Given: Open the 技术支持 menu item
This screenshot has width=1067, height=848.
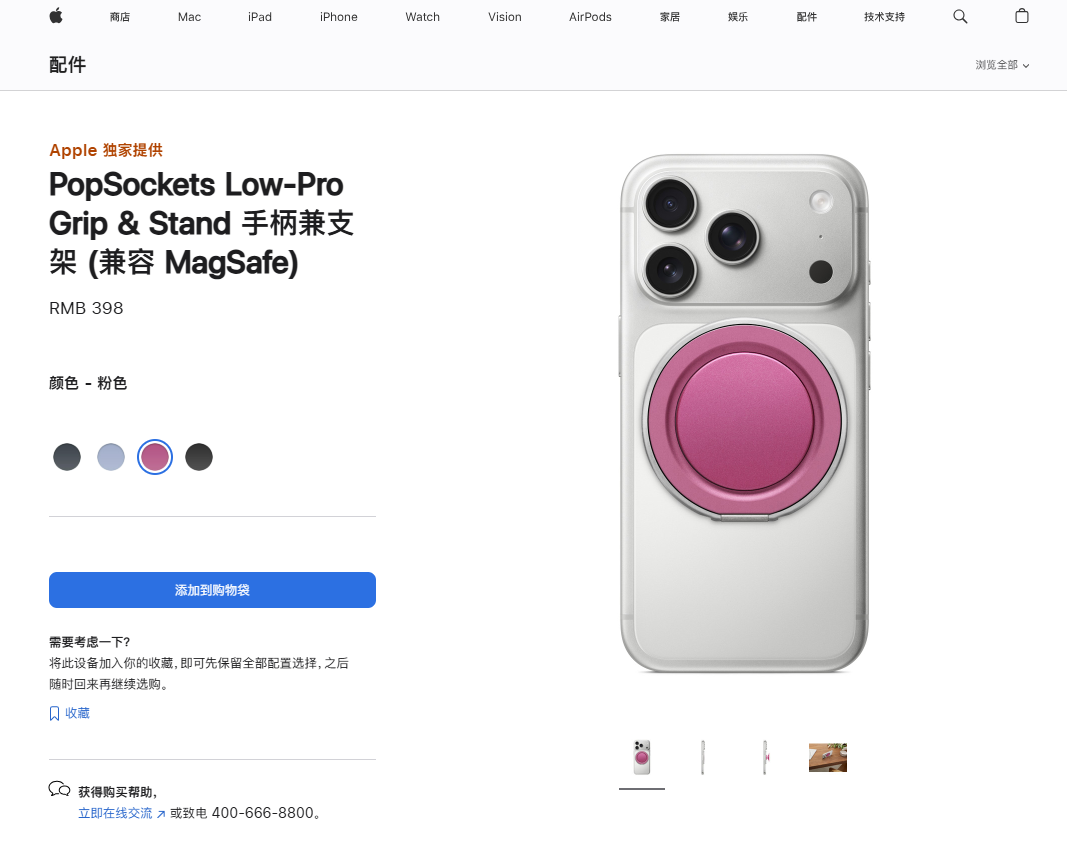Looking at the screenshot, I should (x=884, y=17).
